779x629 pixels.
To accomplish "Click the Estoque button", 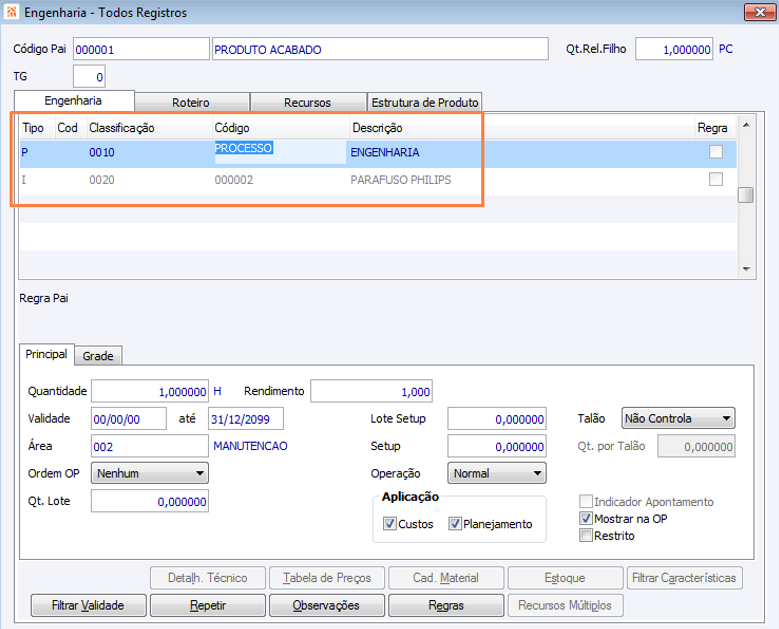I will point(565,578).
